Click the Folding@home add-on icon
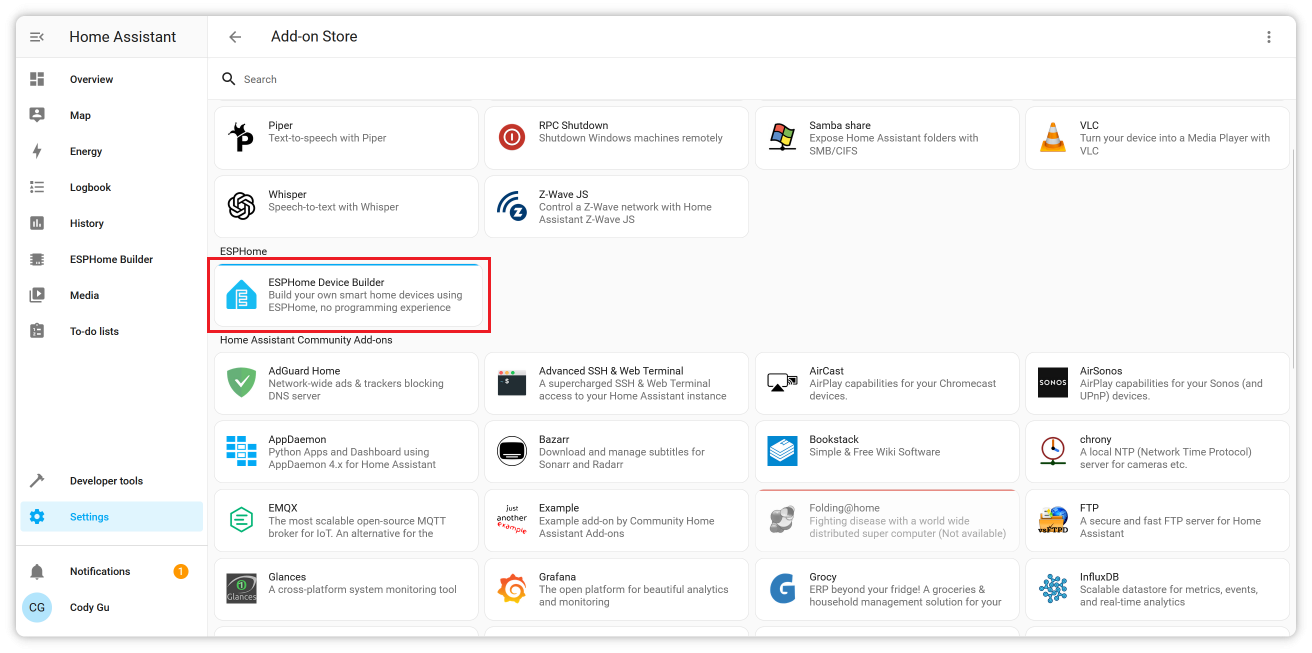The height and width of the screenshot is (653, 1312). pos(782,520)
